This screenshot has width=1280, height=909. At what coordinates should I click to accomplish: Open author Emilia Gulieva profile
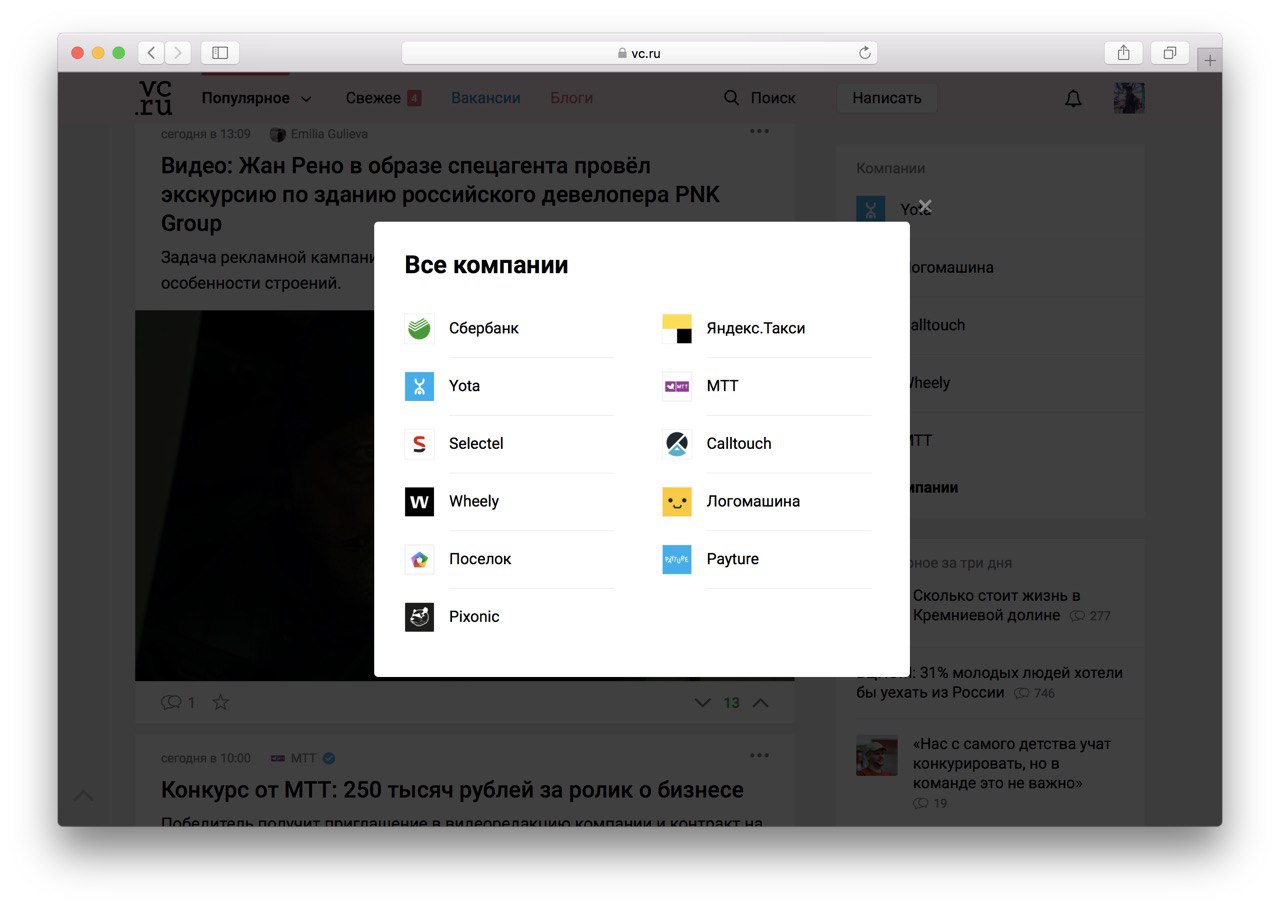[x=319, y=134]
